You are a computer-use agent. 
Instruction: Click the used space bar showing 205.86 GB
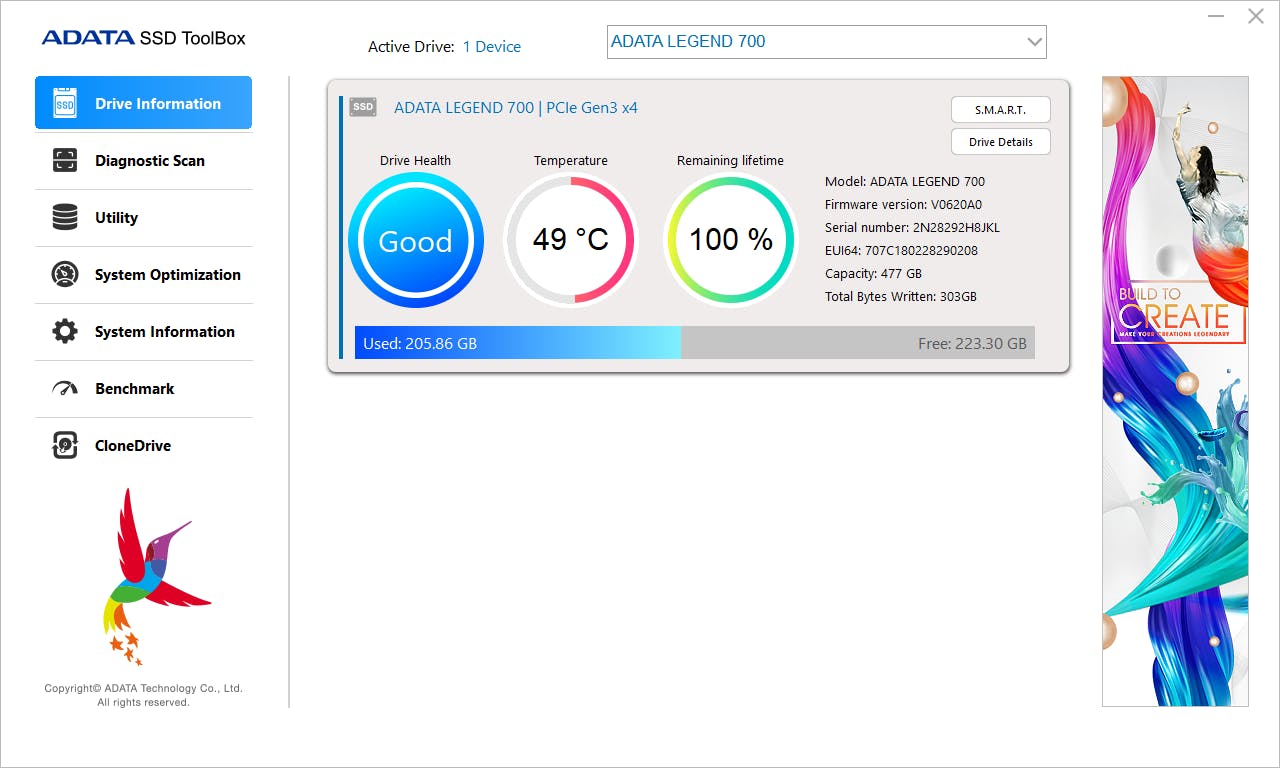517,343
